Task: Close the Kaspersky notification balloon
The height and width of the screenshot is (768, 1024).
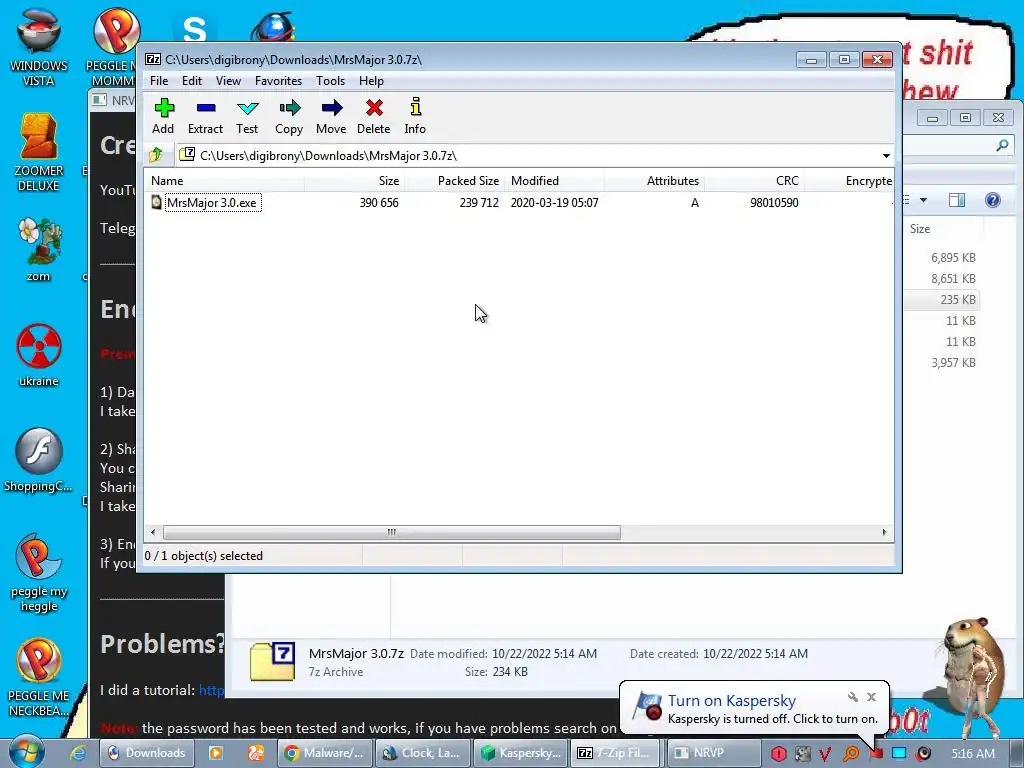Action: [x=871, y=697]
